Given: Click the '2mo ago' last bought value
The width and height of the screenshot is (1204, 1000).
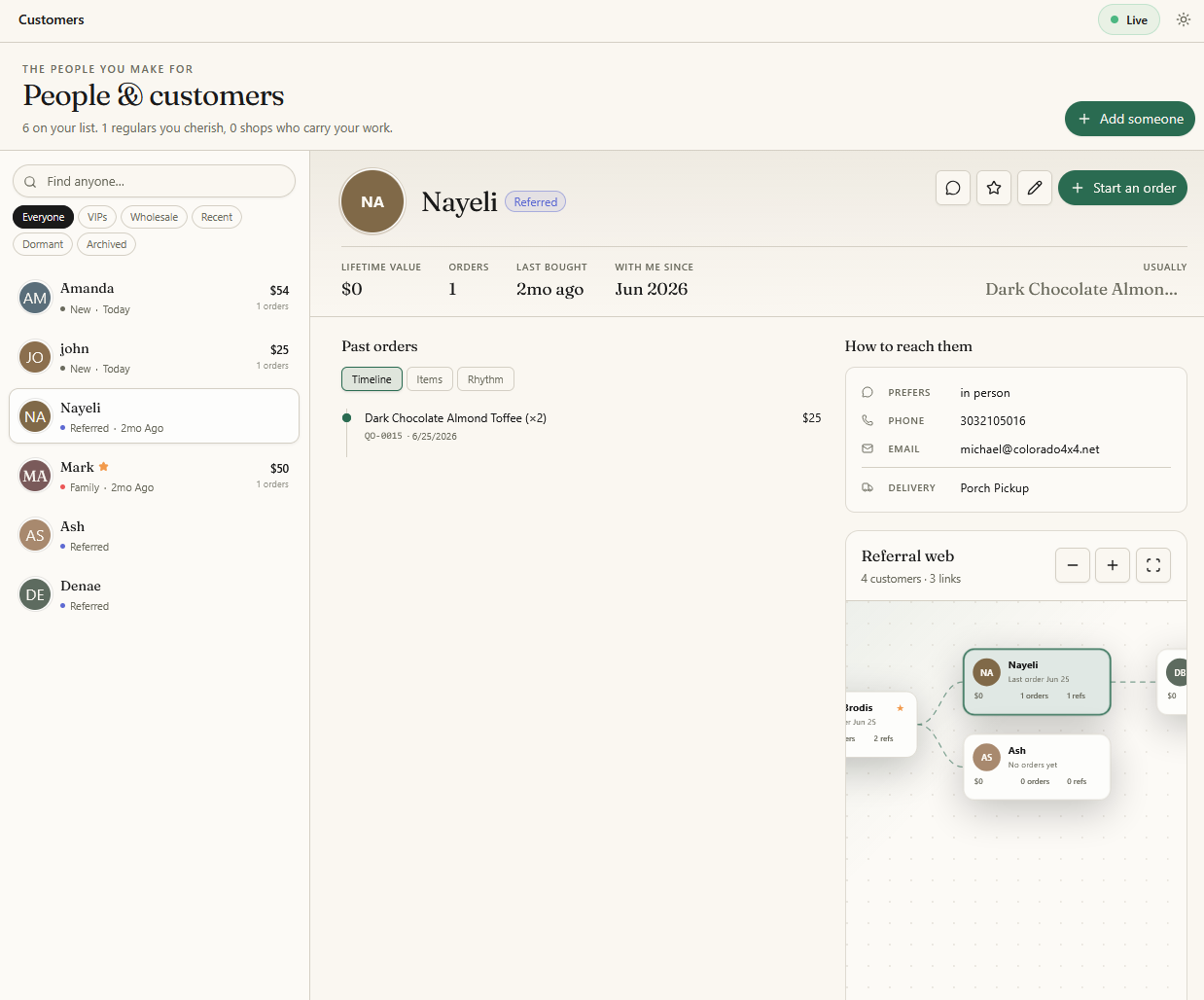Looking at the screenshot, I should (549, 289).
